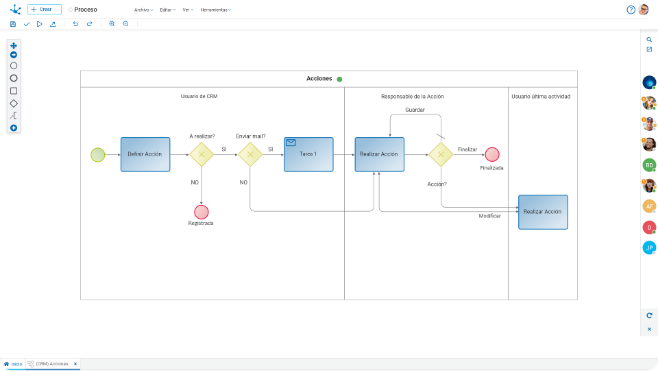Open help with the question mark icon
This screenshot has width=658, height=371.
(x=631, y=10)
